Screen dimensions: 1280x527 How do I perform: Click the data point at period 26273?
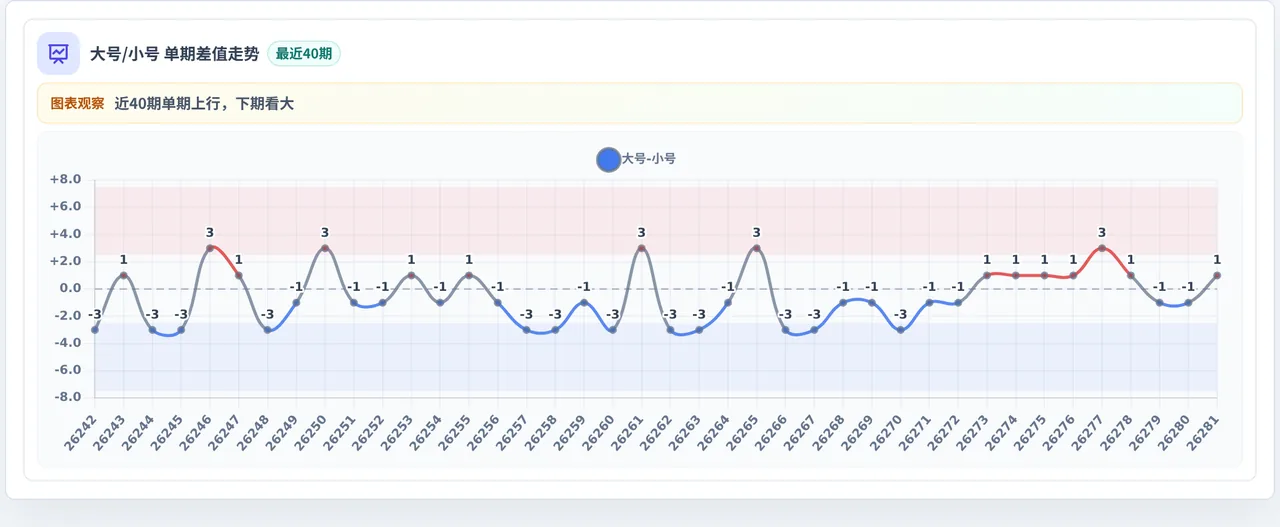(987, 275)
